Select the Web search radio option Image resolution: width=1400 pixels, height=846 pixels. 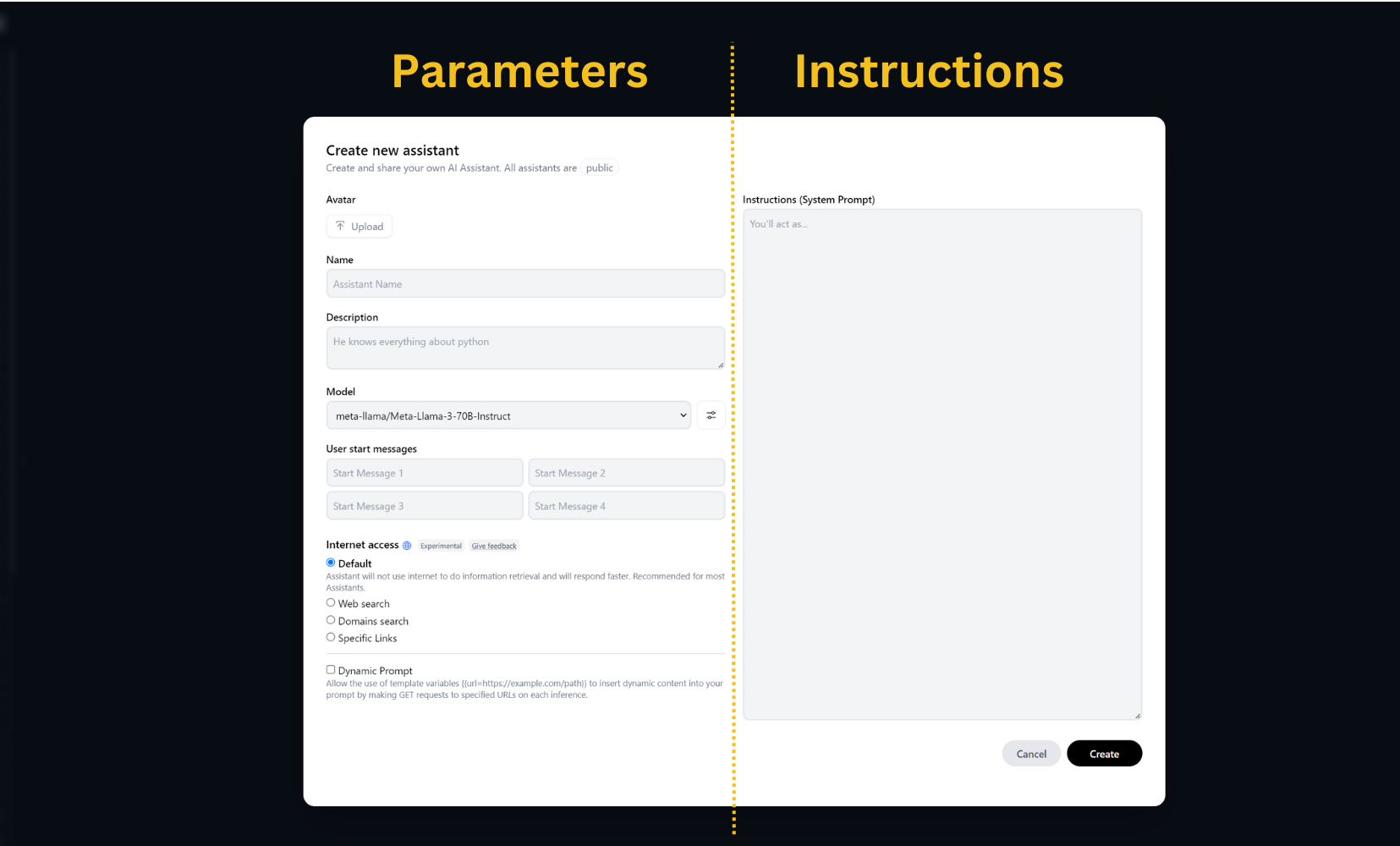(x=331, y=603)
